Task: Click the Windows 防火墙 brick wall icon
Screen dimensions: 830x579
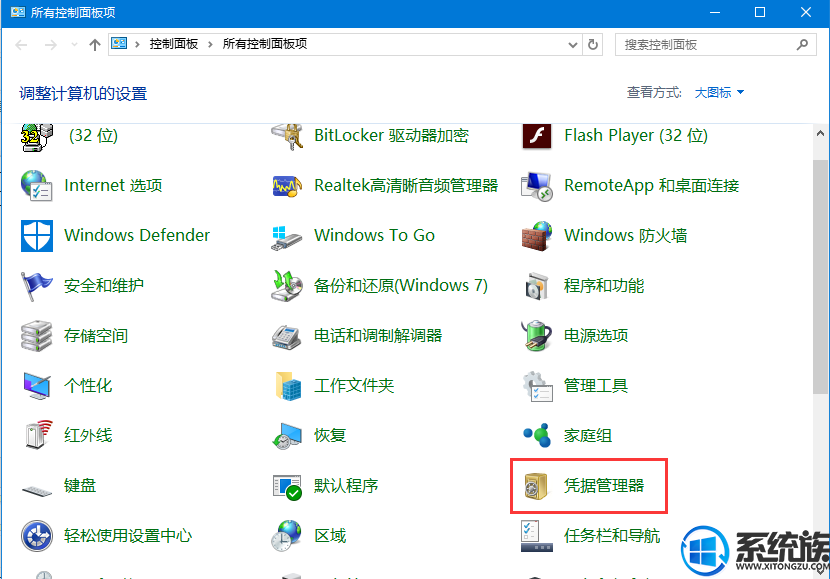Action: 537,236
